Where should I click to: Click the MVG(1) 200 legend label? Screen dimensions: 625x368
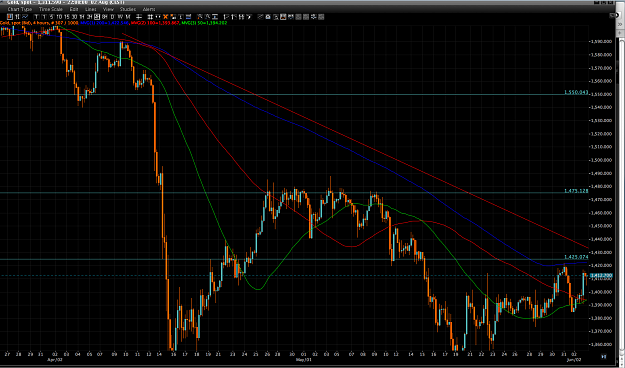tap(104, 23)
